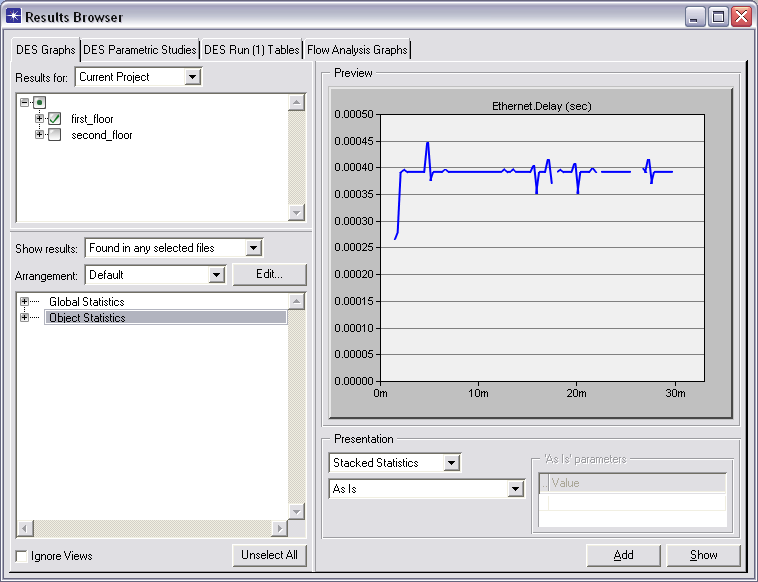Open the Arrangement dropdown

(216, 274)
